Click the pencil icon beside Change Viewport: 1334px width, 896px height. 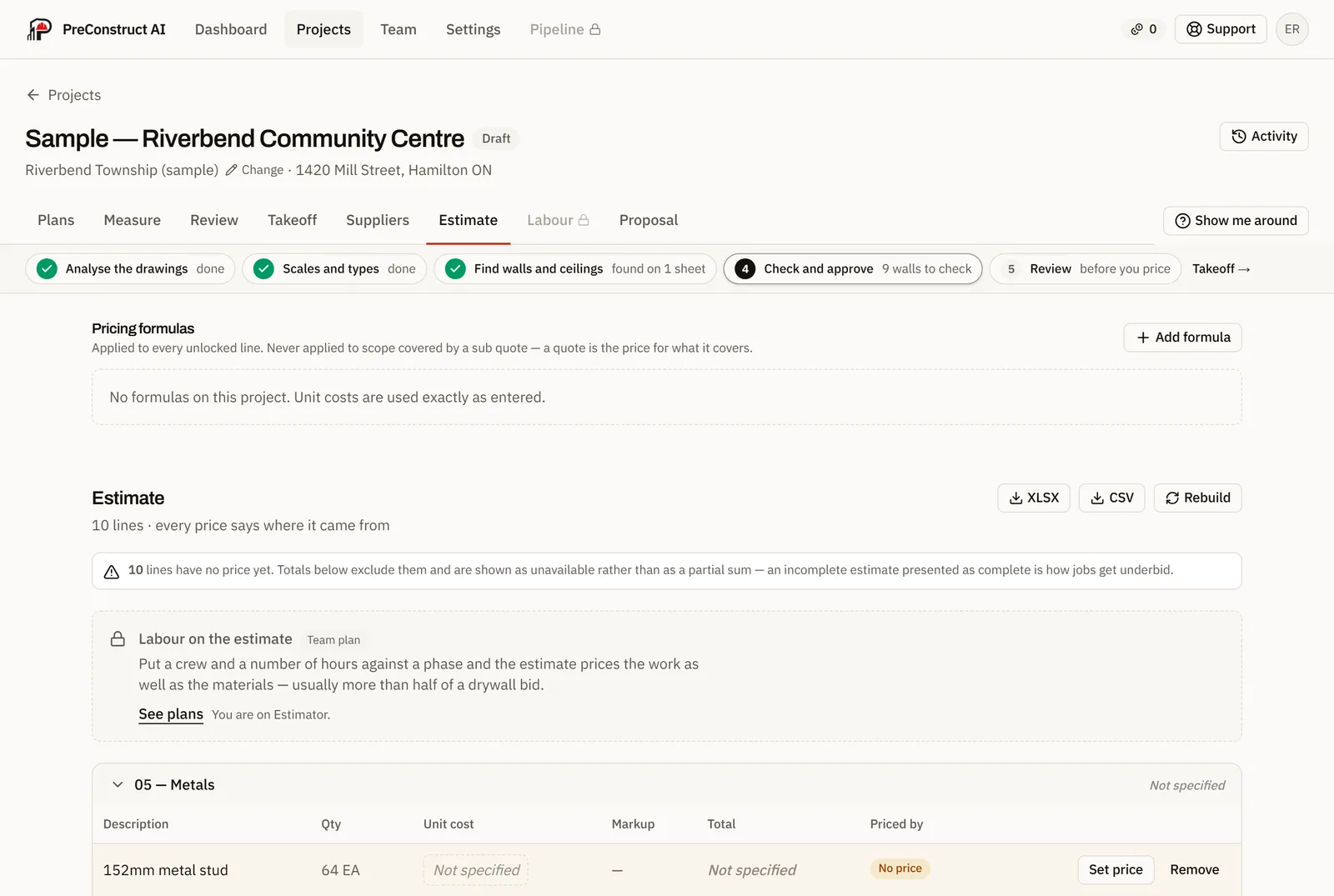tap(231, 170)
